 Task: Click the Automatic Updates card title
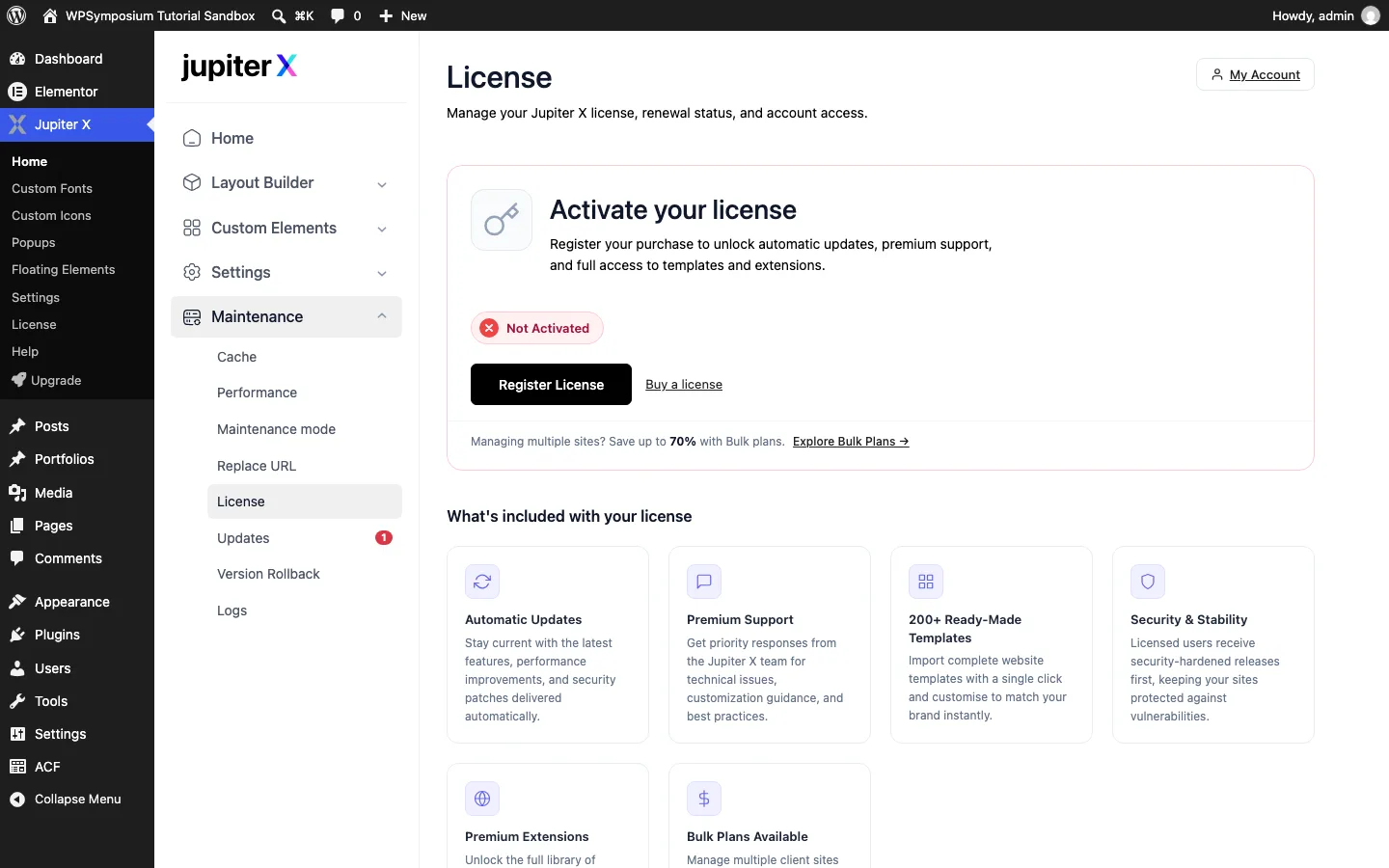point(523,619)
